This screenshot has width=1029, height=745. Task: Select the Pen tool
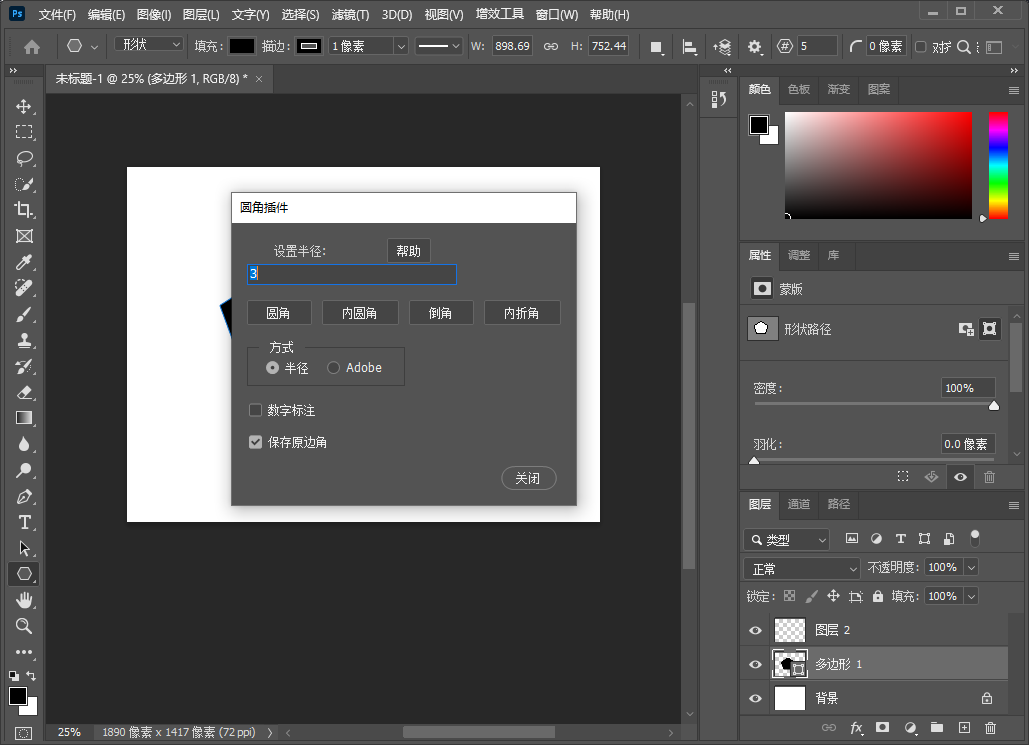(x=24, y=496)
